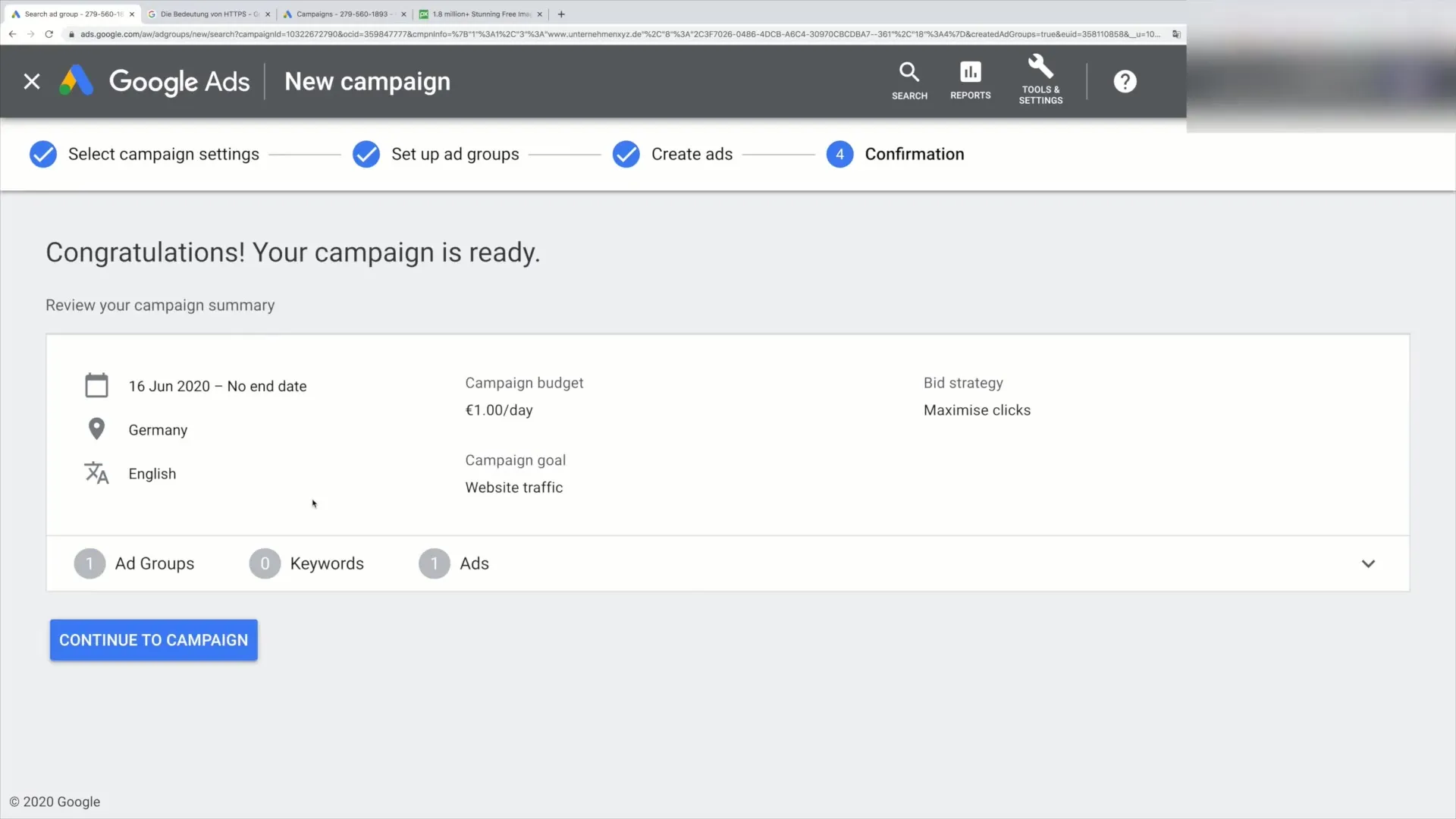Click CONTINUE TO CAMPAIGN button
1456x819 pixels.
tap(153, 640)
